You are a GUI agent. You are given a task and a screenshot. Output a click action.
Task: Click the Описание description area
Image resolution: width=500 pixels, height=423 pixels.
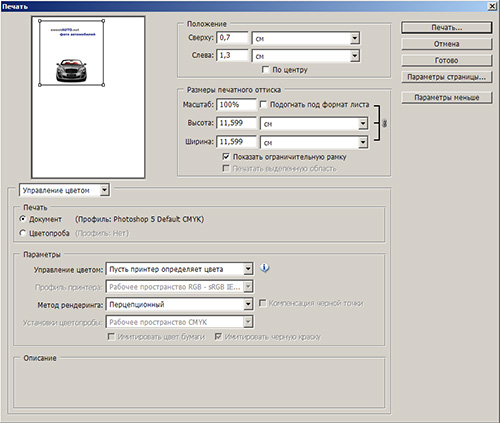[199, 384]
